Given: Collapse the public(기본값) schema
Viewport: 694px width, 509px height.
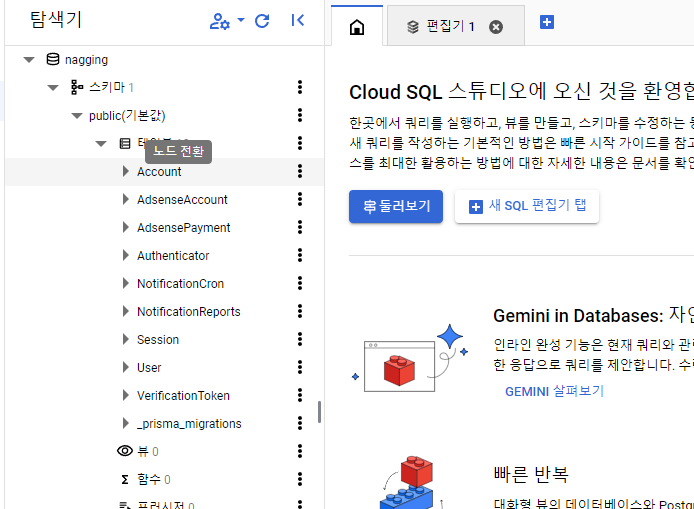Looking at the screenshot, I should [x=77, y=116].
